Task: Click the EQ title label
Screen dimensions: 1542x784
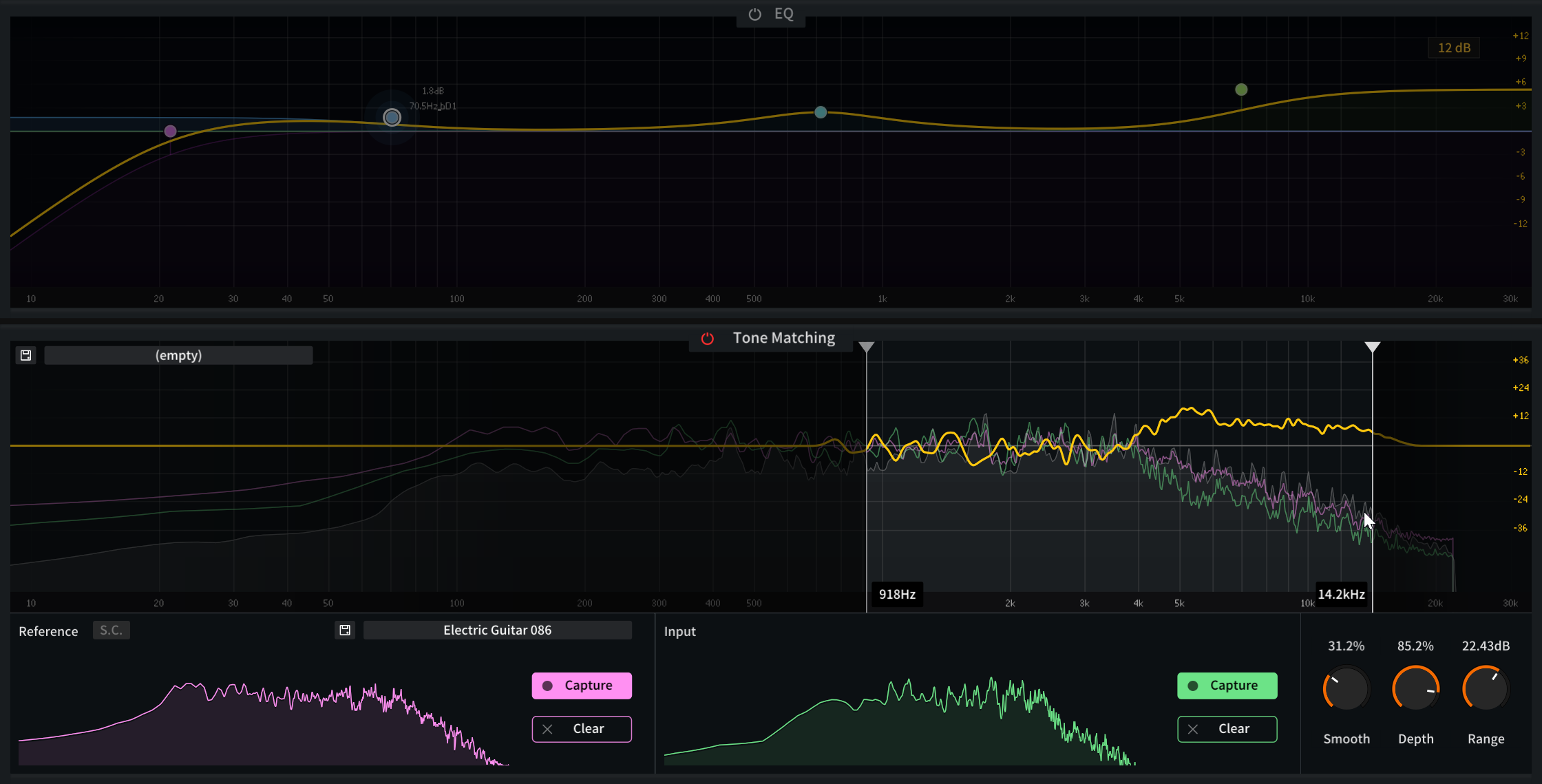Action: [784, 14]
